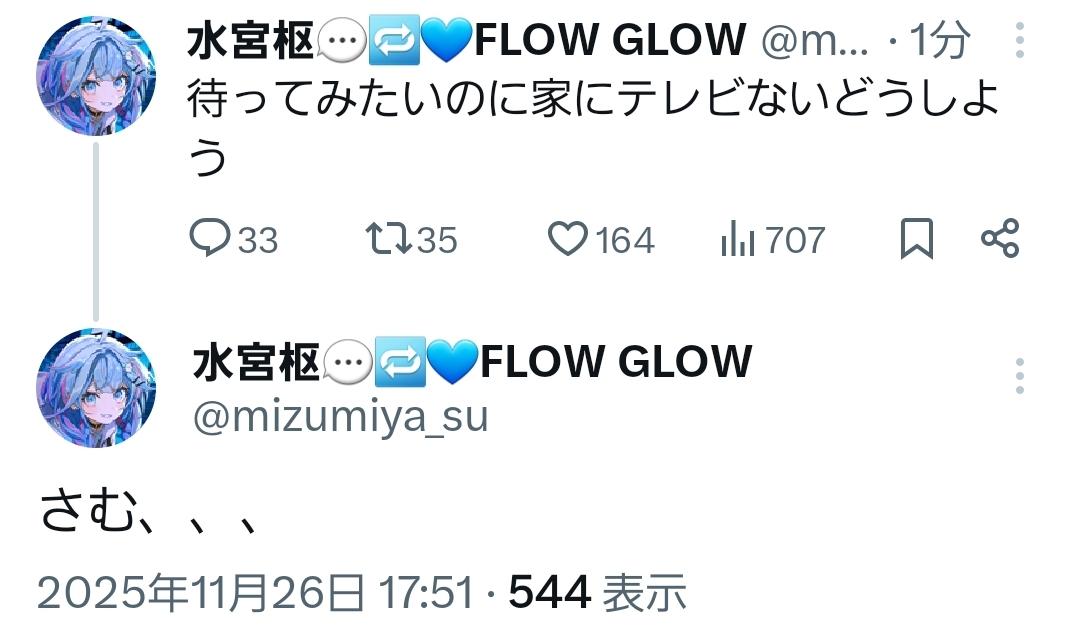Open profile picture on second tweet
This screenshot has width=1080, height=640.
pos(96,388)
